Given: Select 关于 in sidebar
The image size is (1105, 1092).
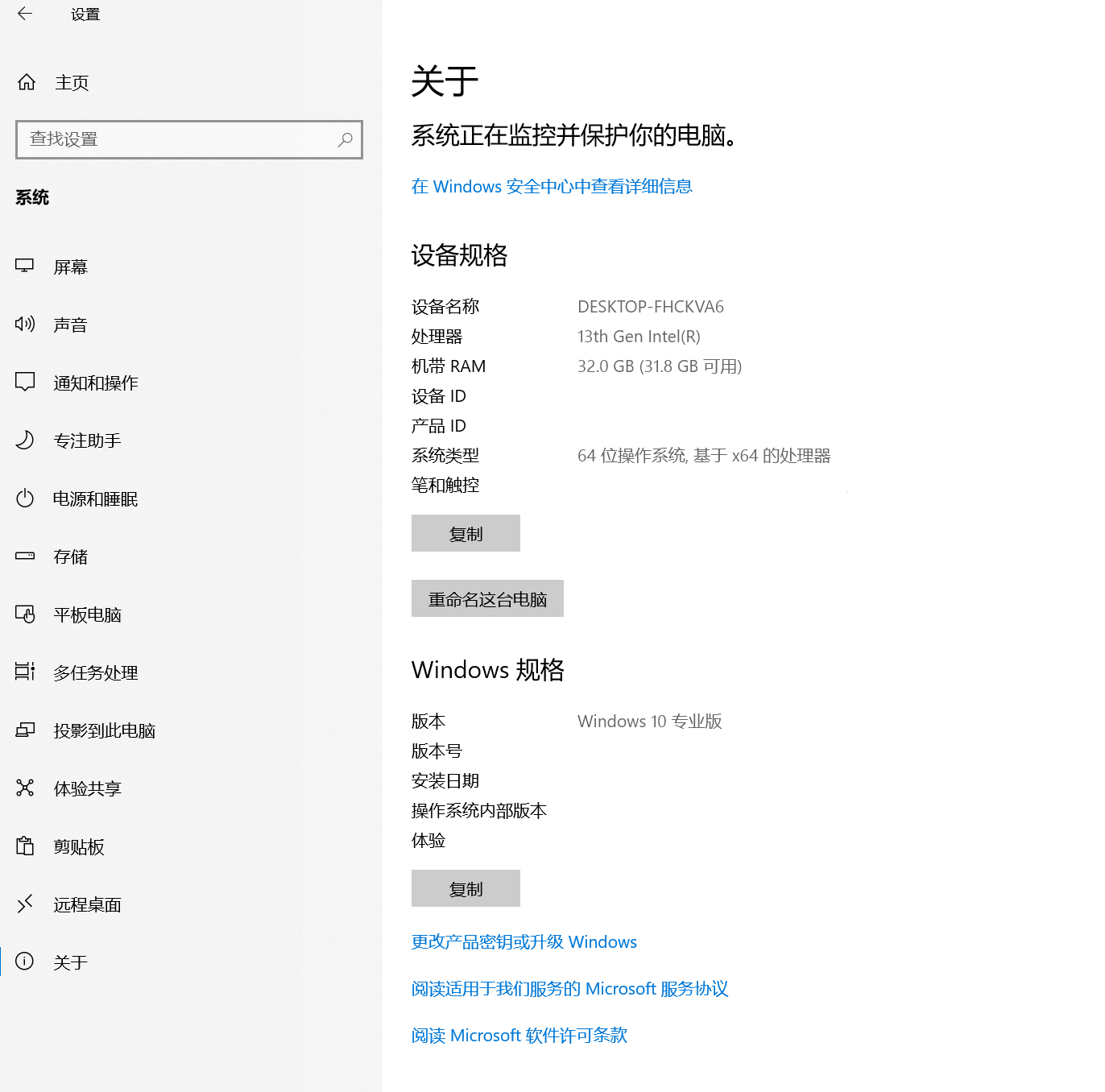Looking at the screenshot, I should [x=191, y=962].
